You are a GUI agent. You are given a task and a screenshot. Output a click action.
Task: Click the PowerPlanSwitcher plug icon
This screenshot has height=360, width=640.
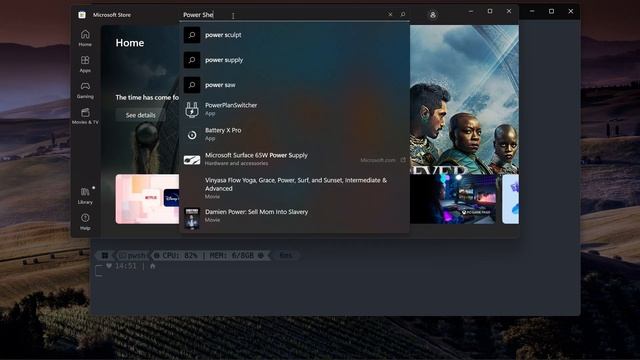coord(192,109)
